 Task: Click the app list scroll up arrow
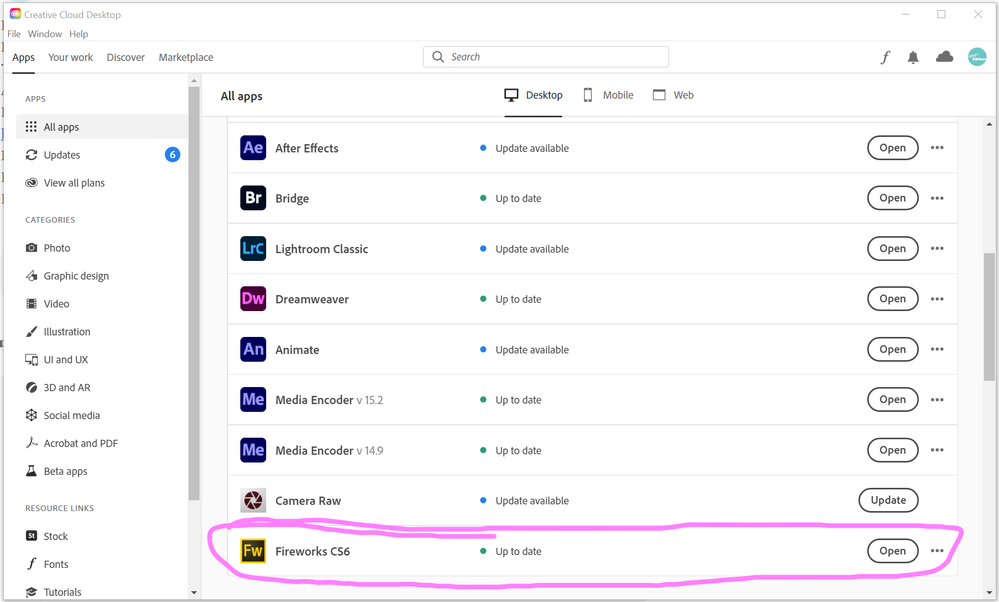coord(989,125)
